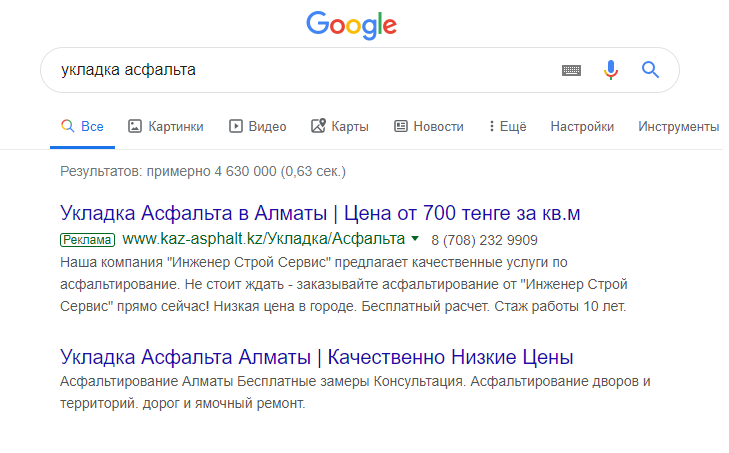The height and width of the screenshot is (453, 729).
Task: Click phone number 8 (708) 232 9909
Action: [x=484, y=240]
